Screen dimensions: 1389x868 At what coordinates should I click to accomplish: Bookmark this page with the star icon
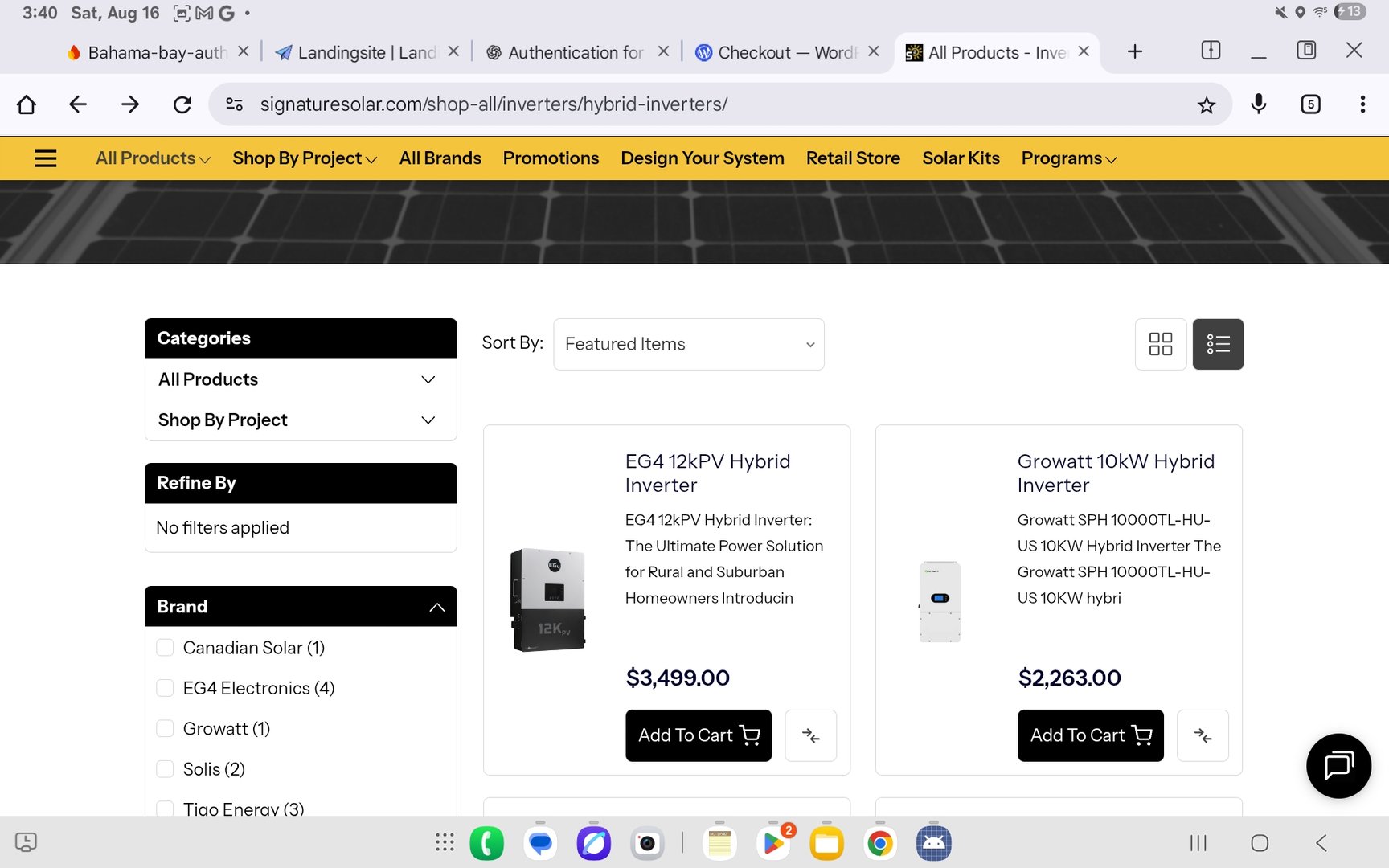click(1207, 104)
